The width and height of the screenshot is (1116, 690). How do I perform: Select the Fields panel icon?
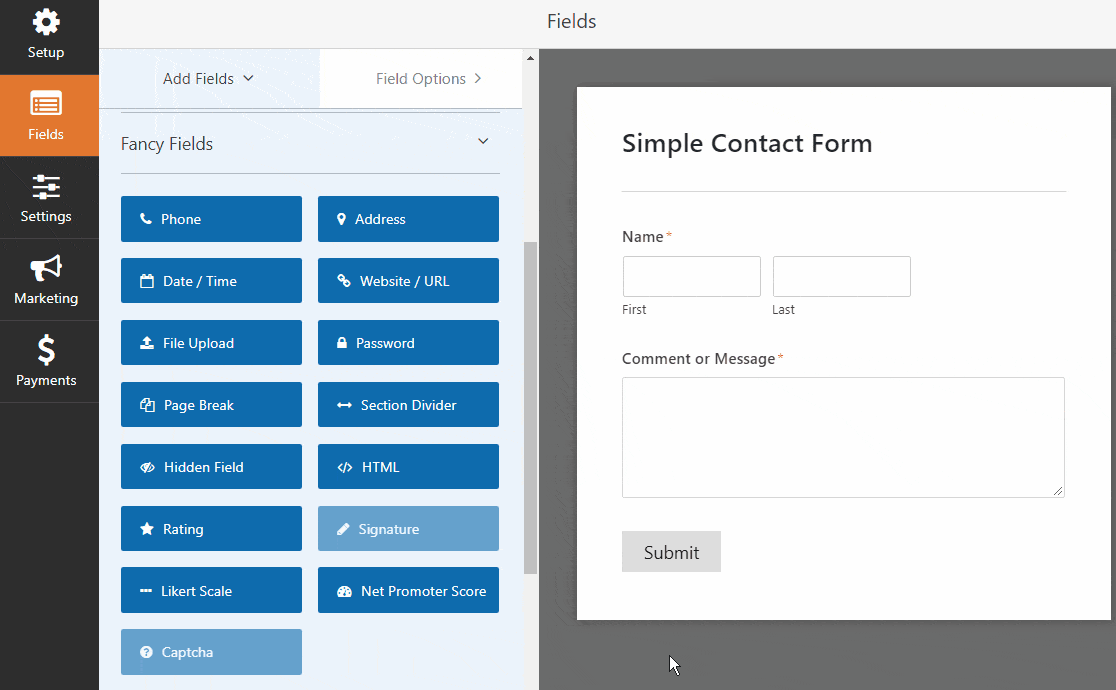click(x=46, y=105)
